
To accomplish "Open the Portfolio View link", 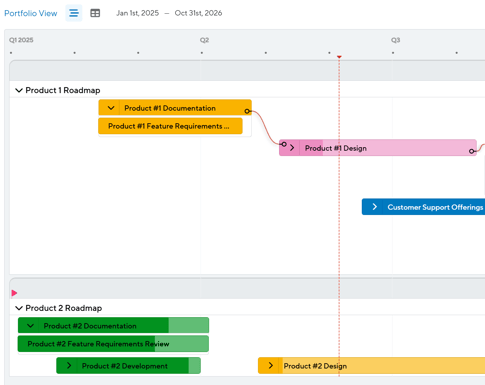I will pos(31,13).
